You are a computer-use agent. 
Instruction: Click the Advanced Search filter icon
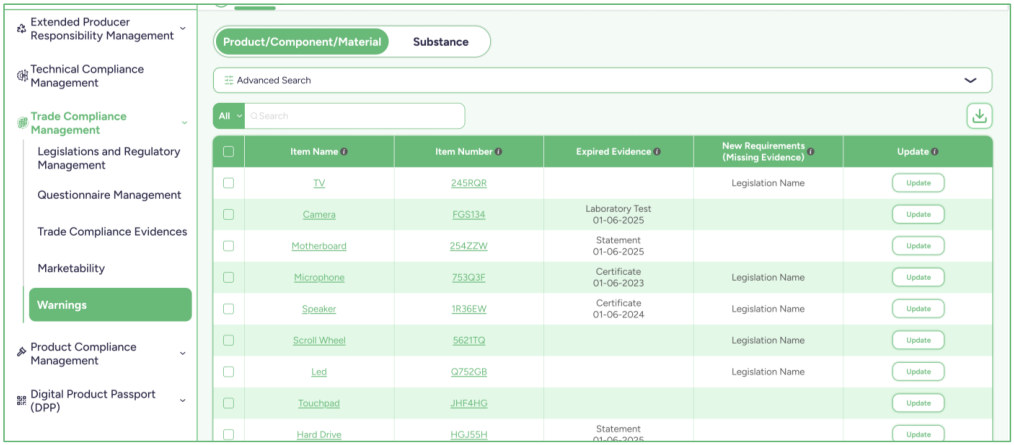(229, 80)
